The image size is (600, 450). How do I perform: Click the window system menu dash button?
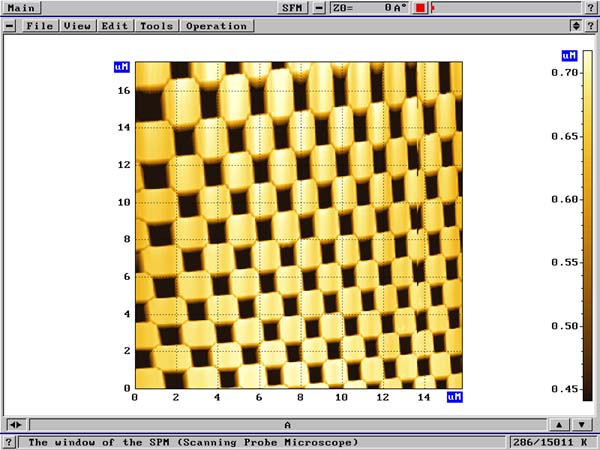pyautogui.click(x=9, y=25)
